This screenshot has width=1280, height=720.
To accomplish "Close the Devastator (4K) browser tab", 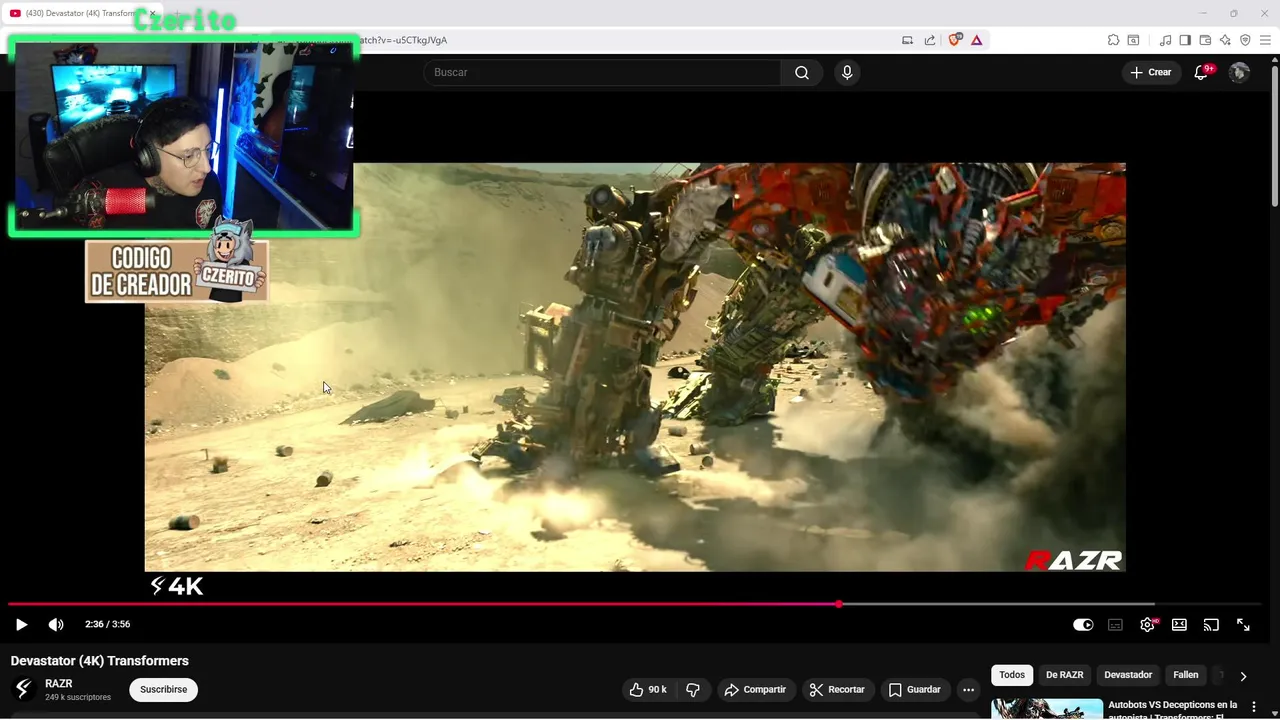I will click(x=152, y=13).
